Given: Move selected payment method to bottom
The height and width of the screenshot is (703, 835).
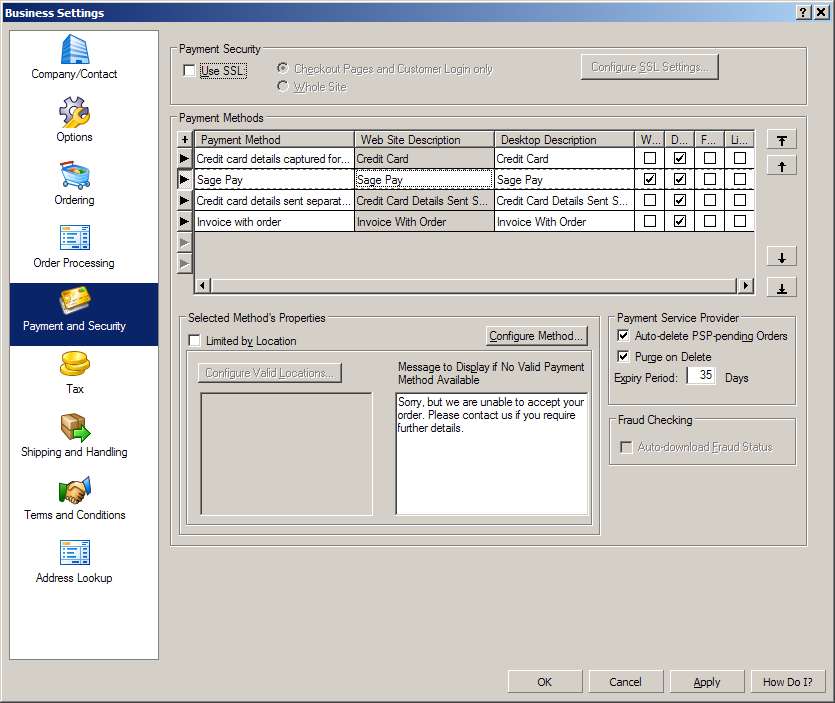Looking at the screenshot, I should [x=781, y=288].
